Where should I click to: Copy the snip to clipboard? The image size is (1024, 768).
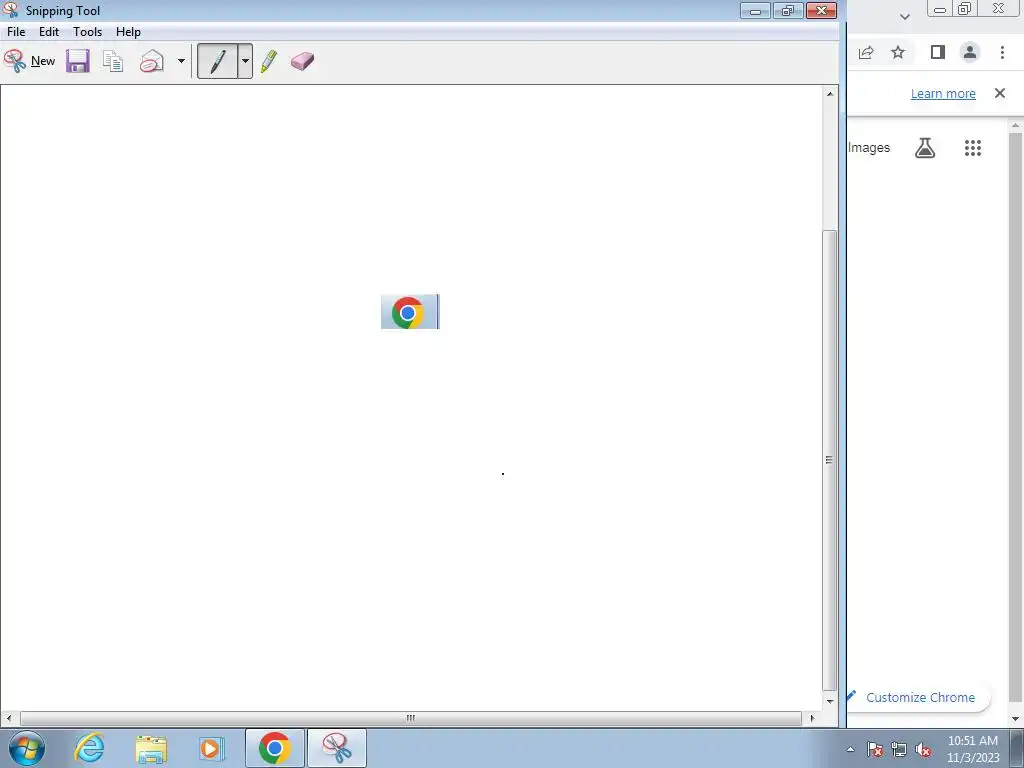pyautogui.click(x=113, y=61)
